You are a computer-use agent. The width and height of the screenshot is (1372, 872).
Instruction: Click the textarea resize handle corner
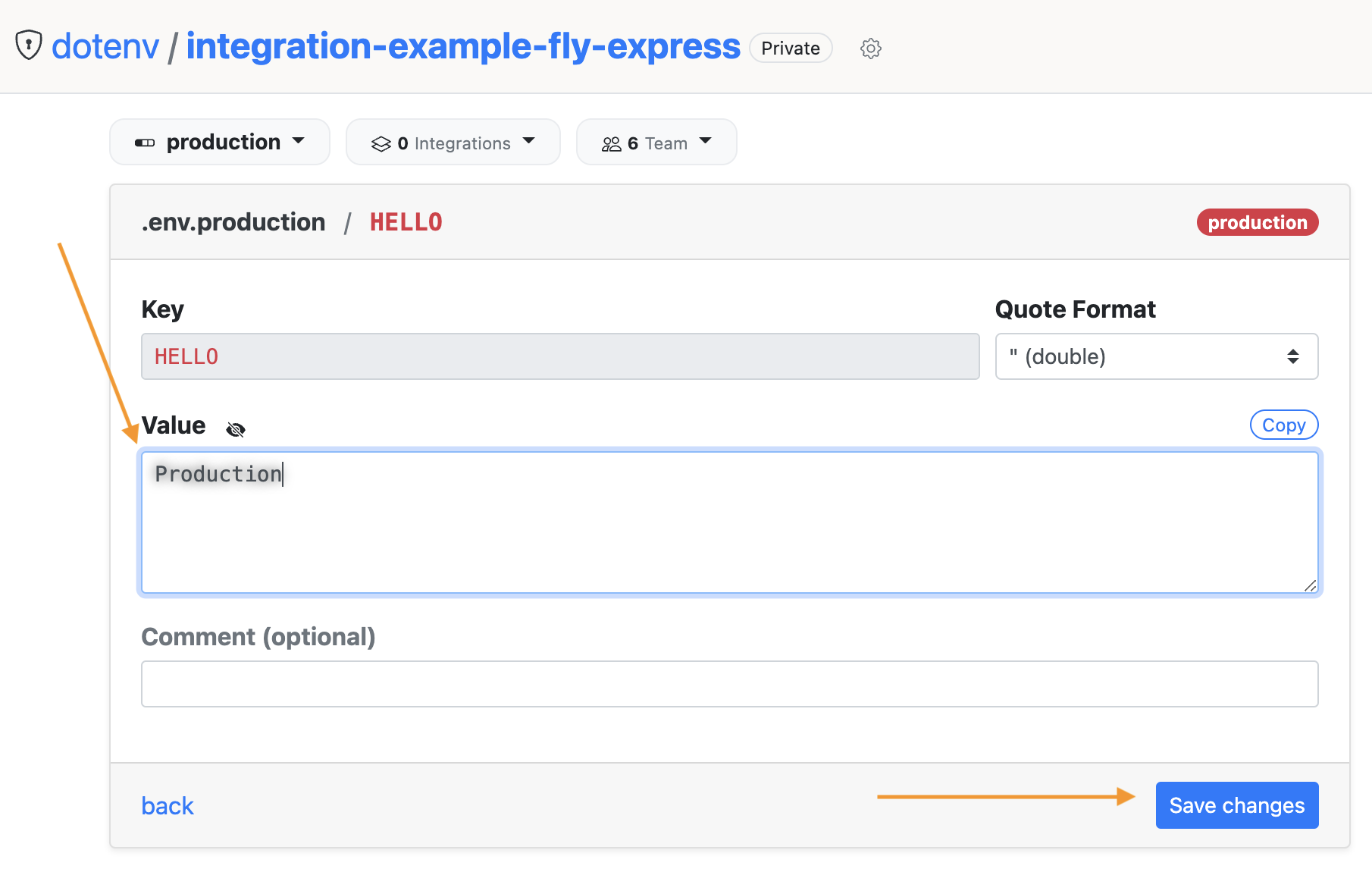(1310, 585)
